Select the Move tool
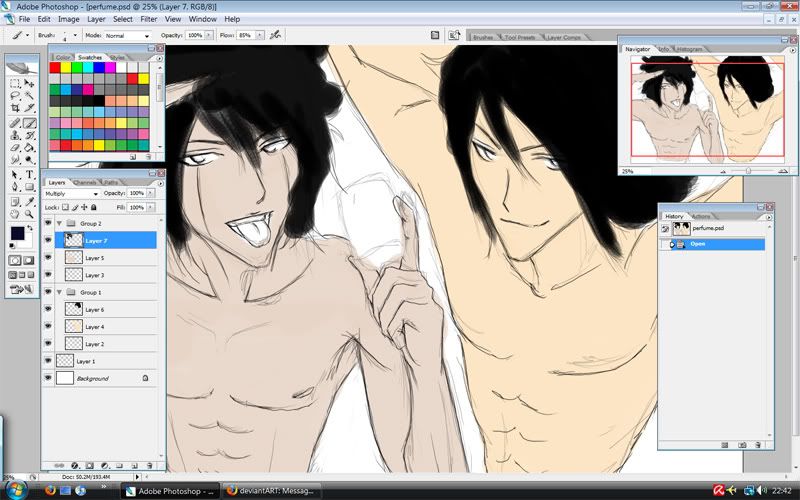This screenshot has width=800, height=500. (29, 83)
